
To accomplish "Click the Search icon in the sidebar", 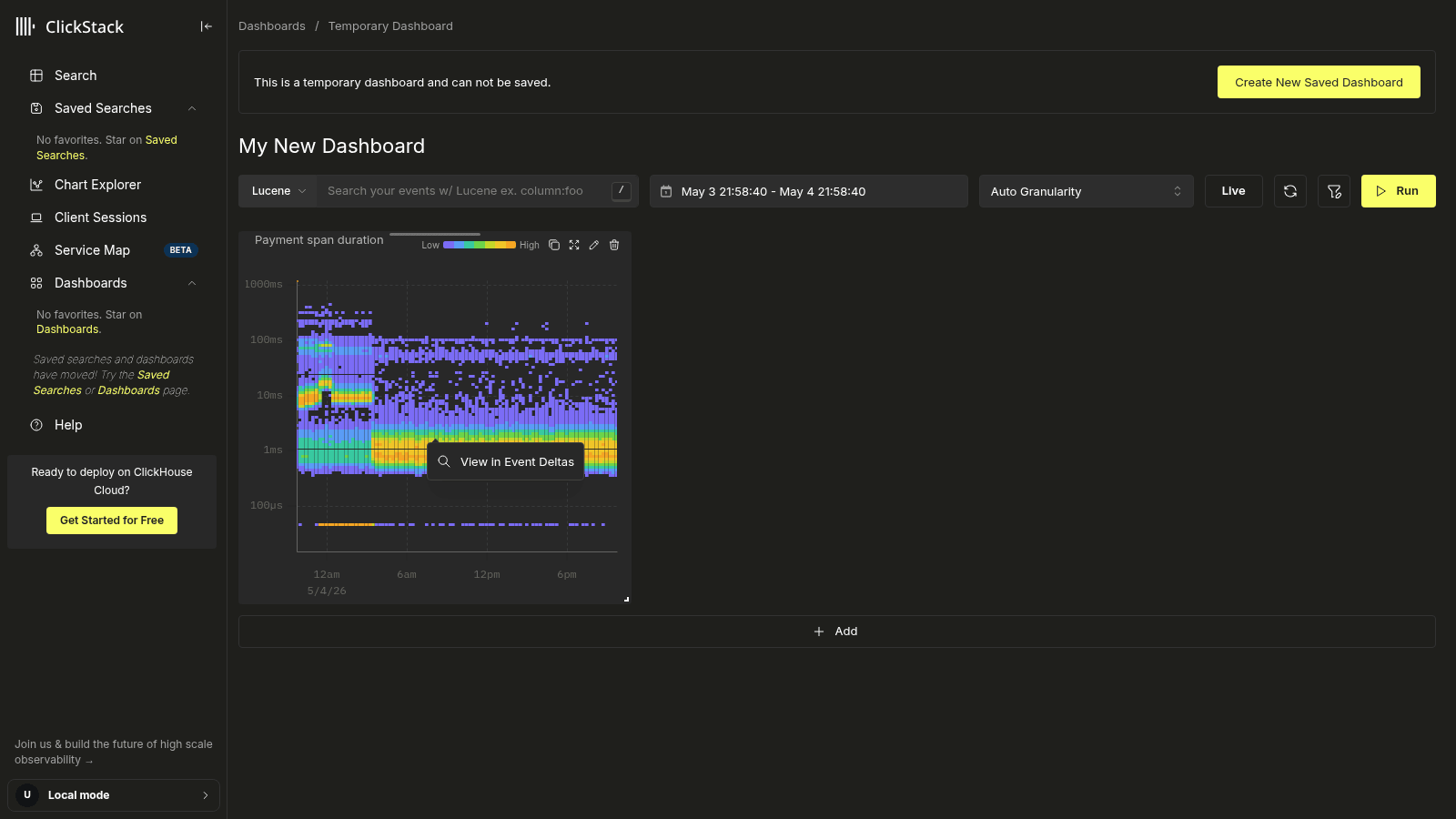I will pos(36,76).
